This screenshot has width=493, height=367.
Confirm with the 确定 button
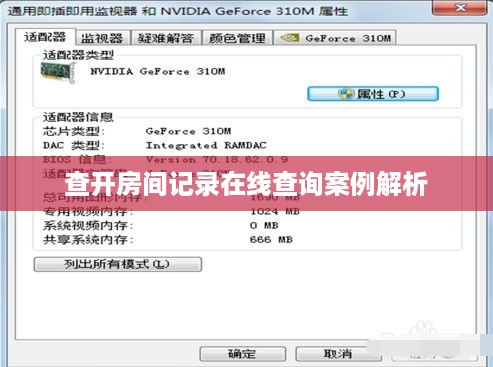[242, 354]
